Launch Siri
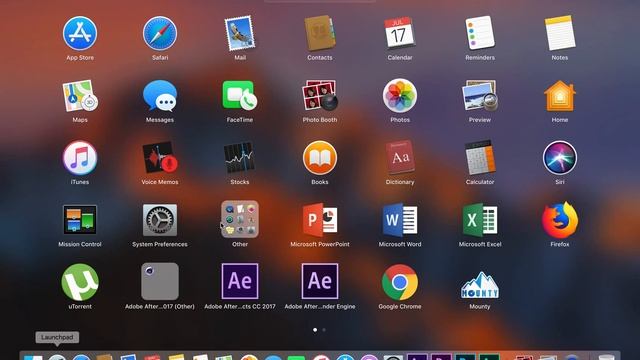 (560, 158)
